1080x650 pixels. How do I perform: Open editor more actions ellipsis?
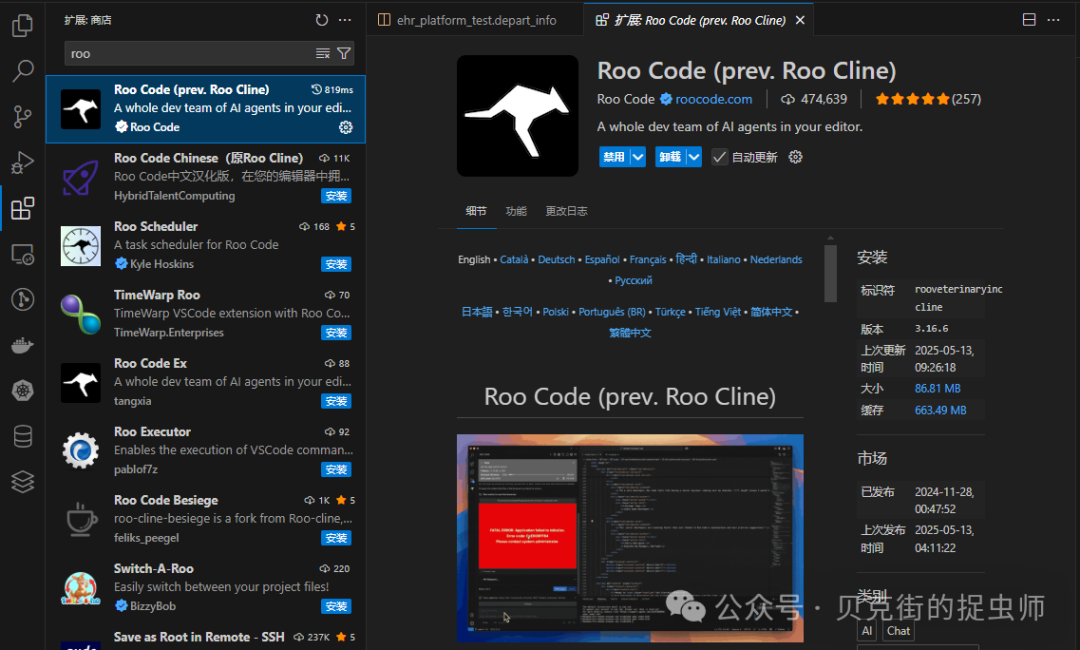point(1054,20)
